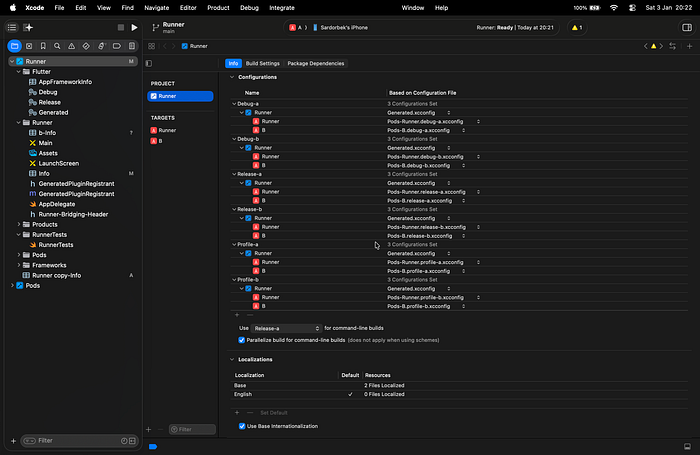Toggle Use Base Internationalization checkbox
The height and width of the screenshot is (455, 700).
coord(242,426)
